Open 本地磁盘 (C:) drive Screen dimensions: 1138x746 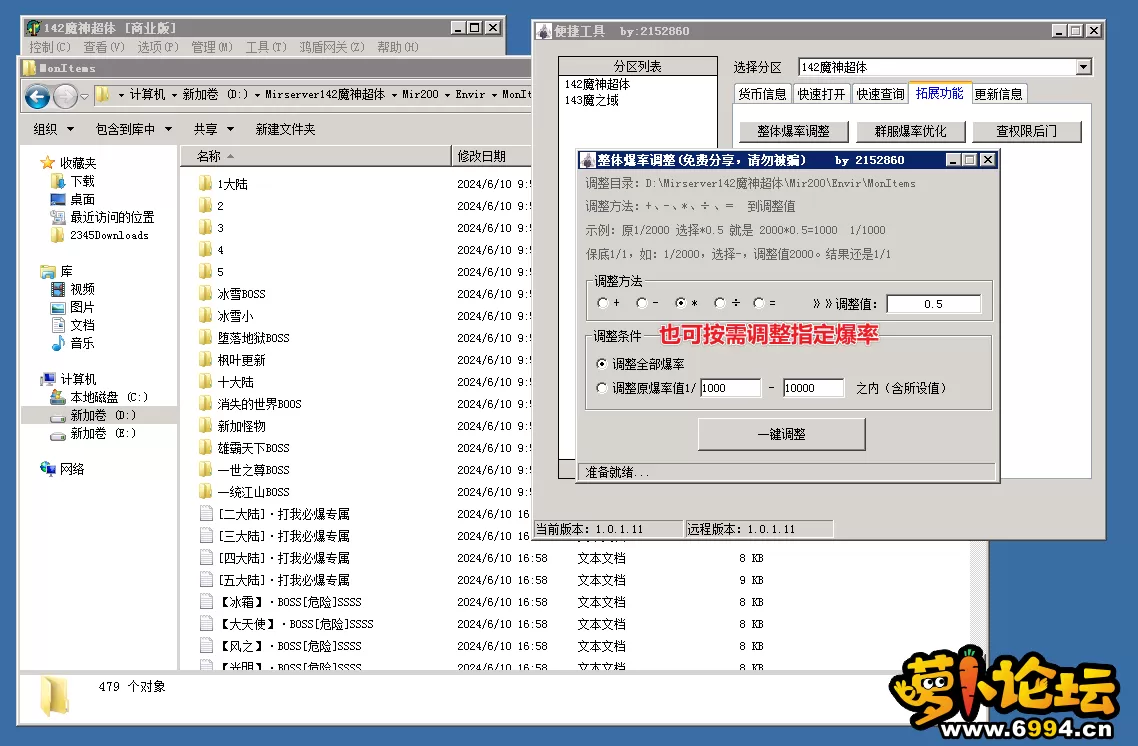(99, 397)
